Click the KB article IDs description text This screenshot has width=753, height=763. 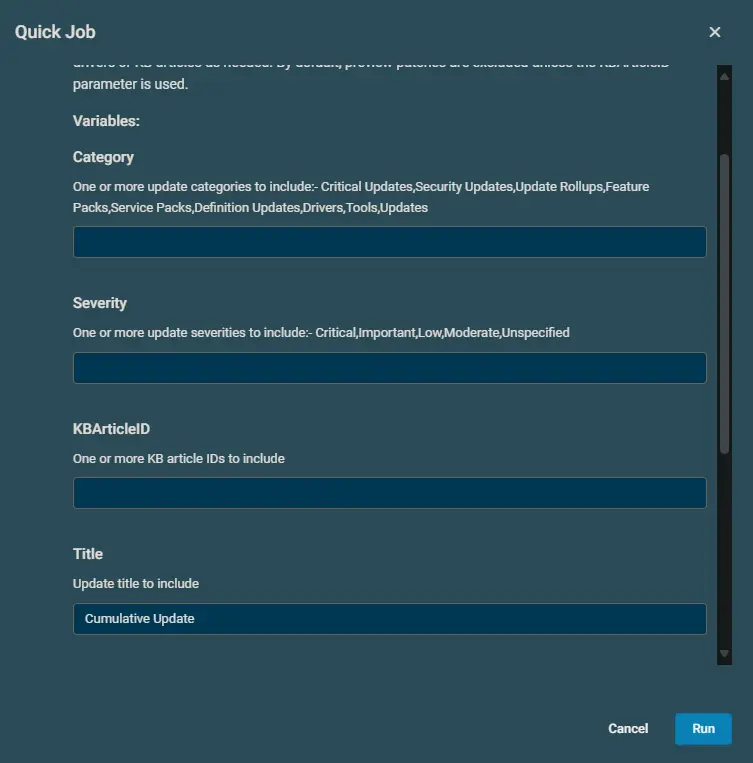[179, 458]
